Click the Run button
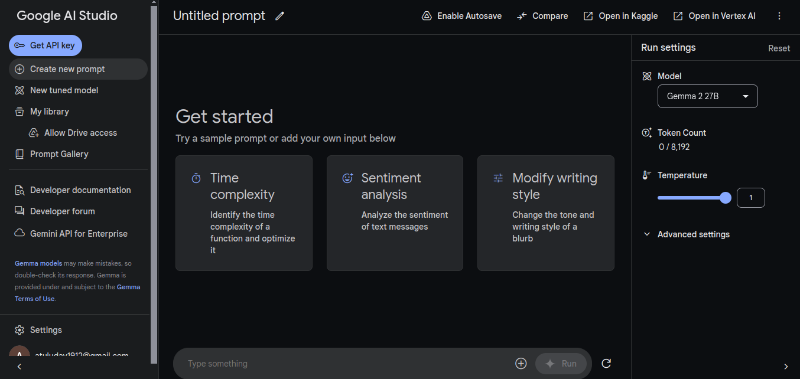This screenshot has height=379, width=800. 561,364
